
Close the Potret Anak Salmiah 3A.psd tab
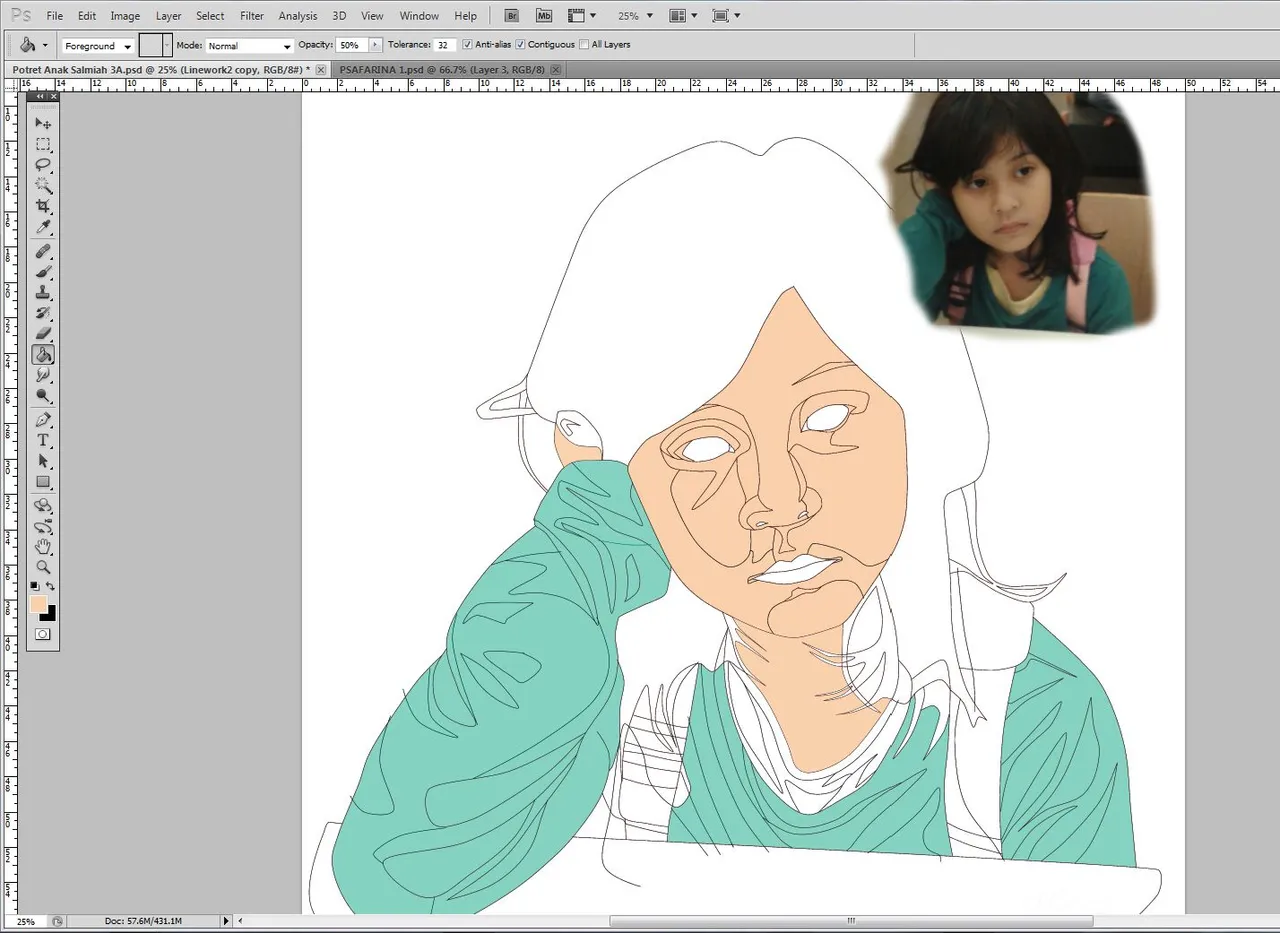pos(320,70)
